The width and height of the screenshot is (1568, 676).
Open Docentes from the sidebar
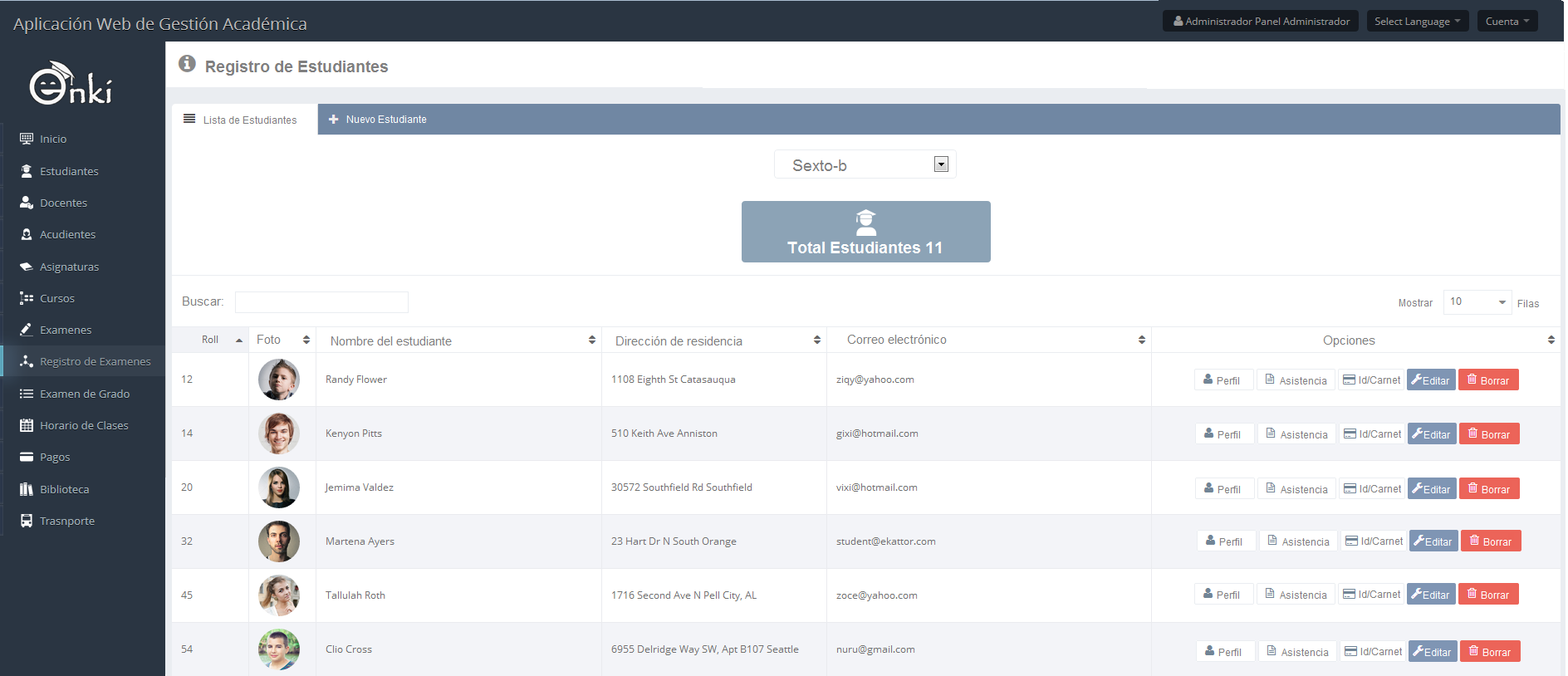63,203
